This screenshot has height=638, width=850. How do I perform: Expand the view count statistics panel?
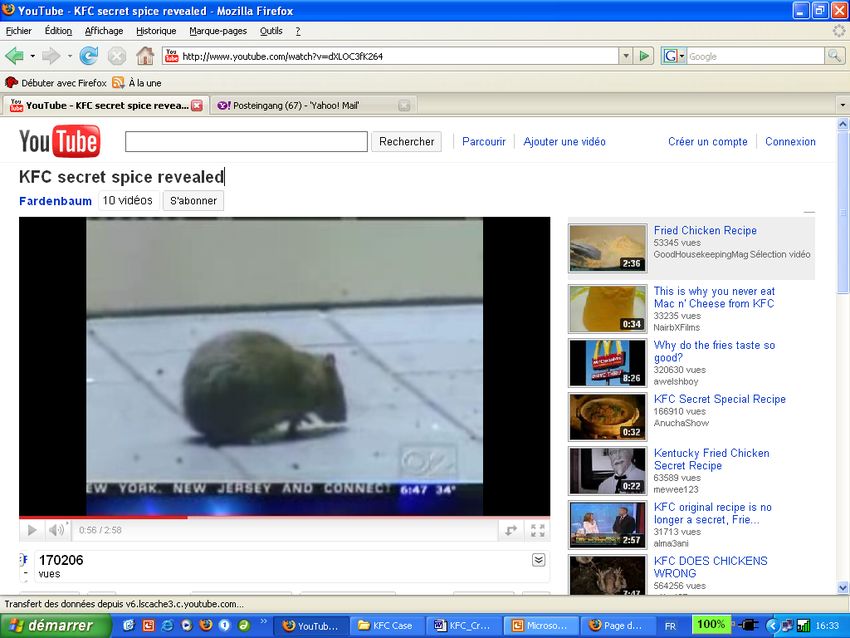pos(538,560)
